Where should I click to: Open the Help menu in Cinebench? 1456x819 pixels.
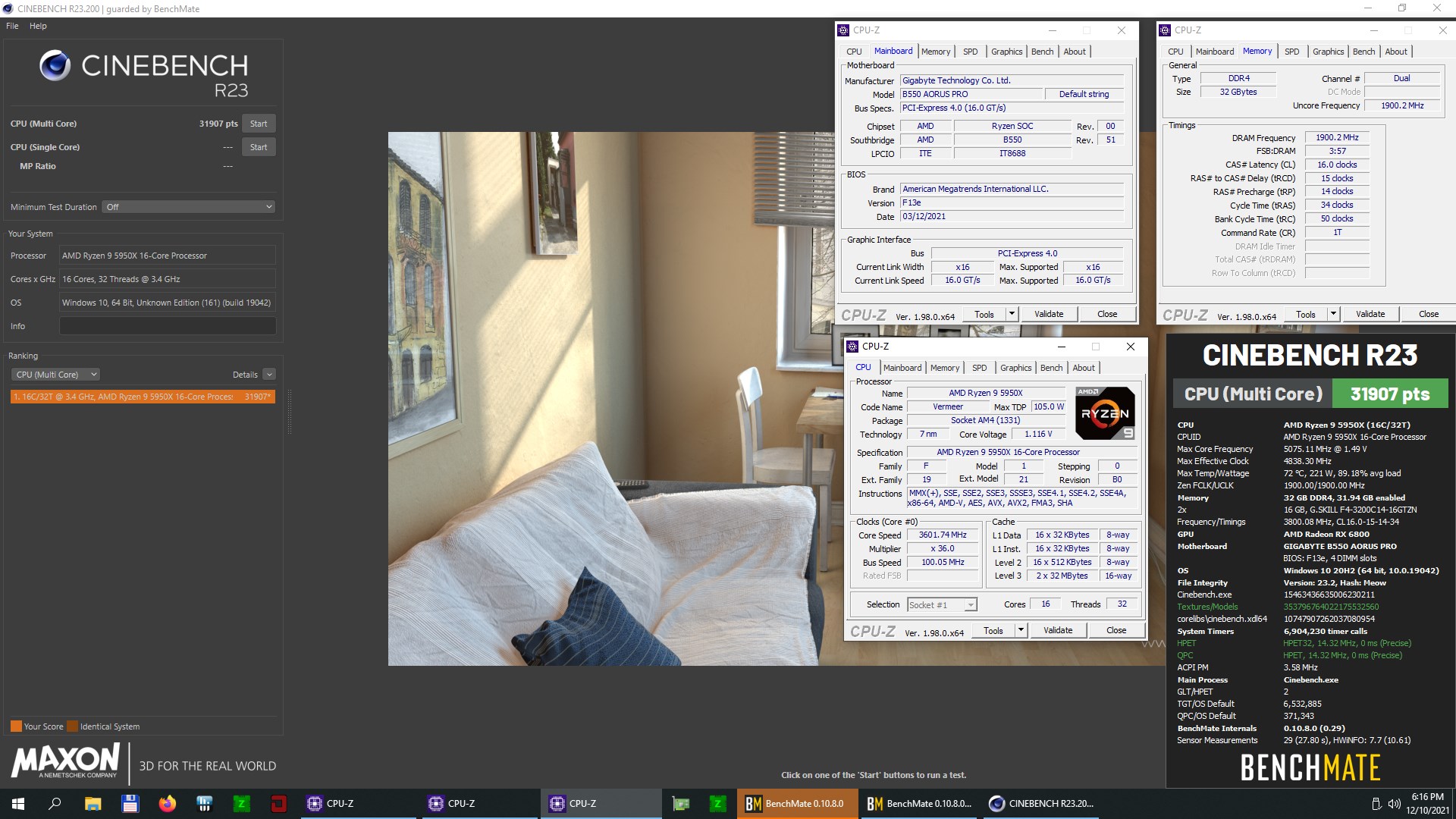[38, 26]
